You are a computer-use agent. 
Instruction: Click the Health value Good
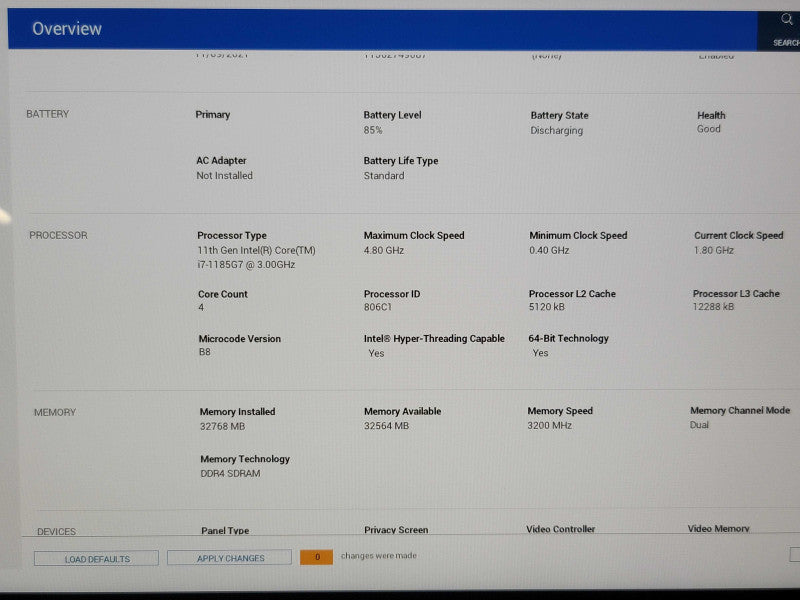pos(709,129)
